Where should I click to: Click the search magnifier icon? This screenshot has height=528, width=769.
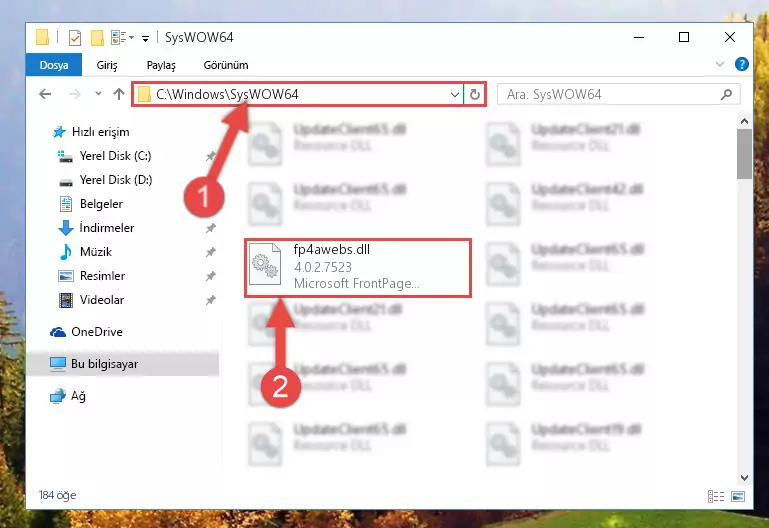click(726, 94)
